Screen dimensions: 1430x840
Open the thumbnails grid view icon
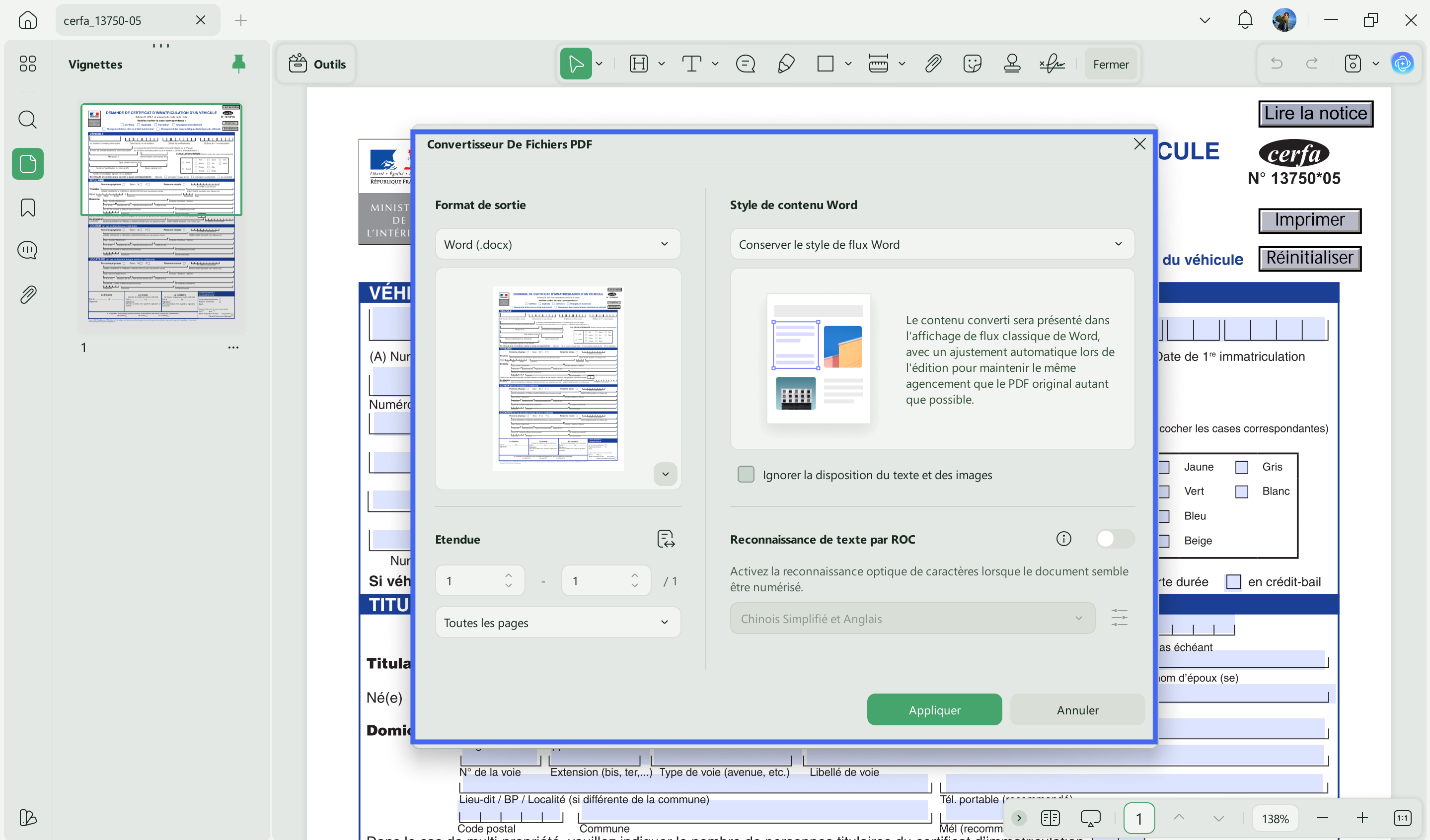27,64
